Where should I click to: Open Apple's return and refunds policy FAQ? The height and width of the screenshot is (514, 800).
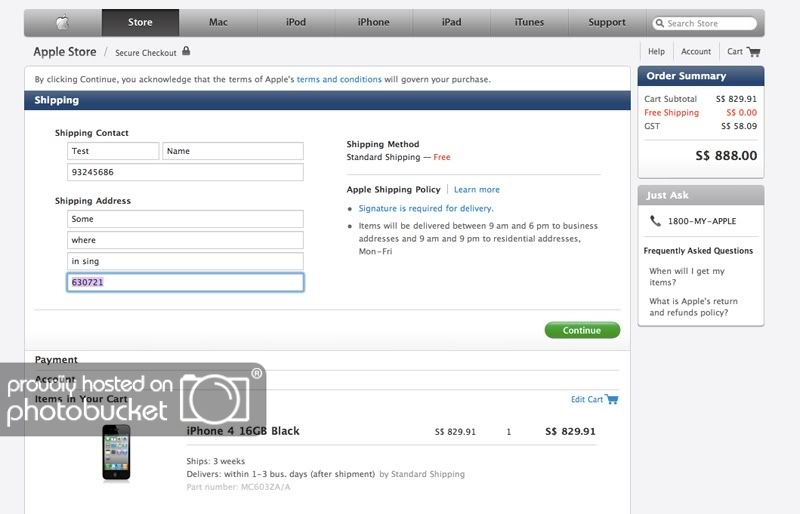(x=693, y=307)
